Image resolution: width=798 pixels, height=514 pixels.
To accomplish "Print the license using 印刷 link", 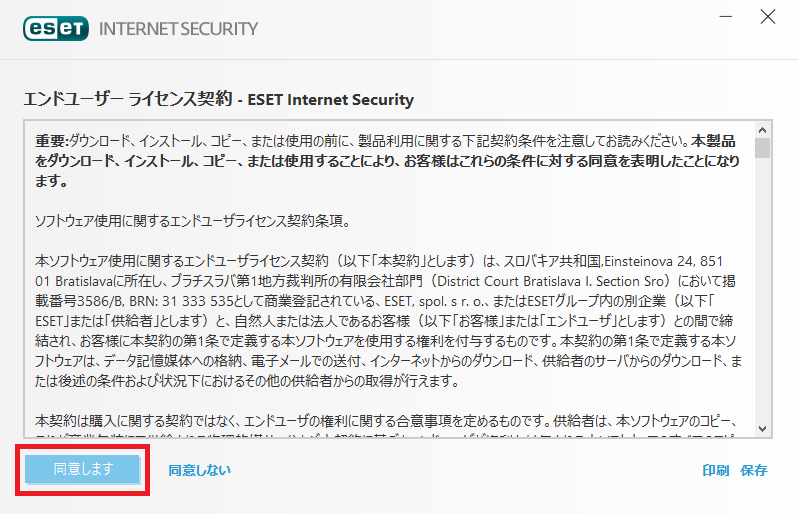I will (x=716, y=470).
